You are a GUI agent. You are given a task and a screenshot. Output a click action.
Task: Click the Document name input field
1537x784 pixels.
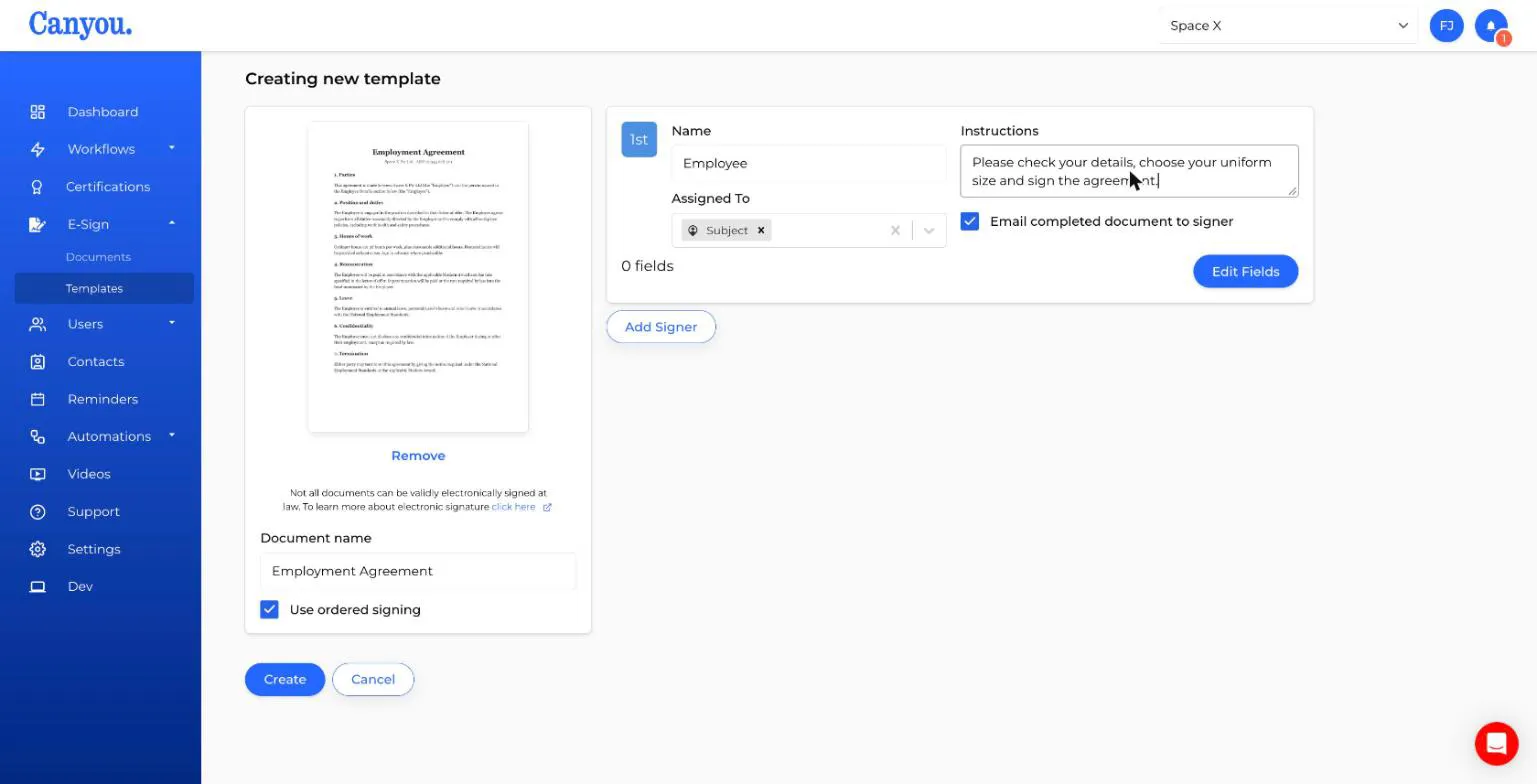418,571
